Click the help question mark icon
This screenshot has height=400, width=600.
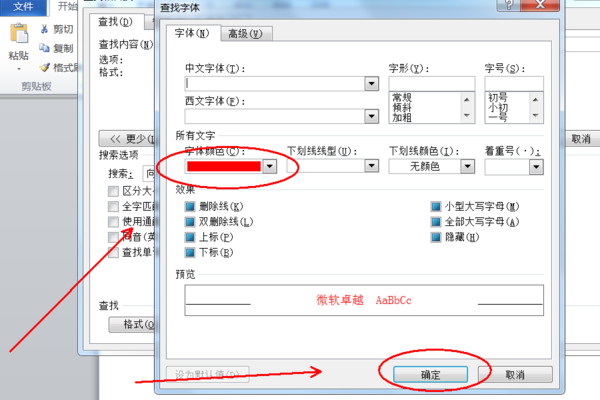509,5
